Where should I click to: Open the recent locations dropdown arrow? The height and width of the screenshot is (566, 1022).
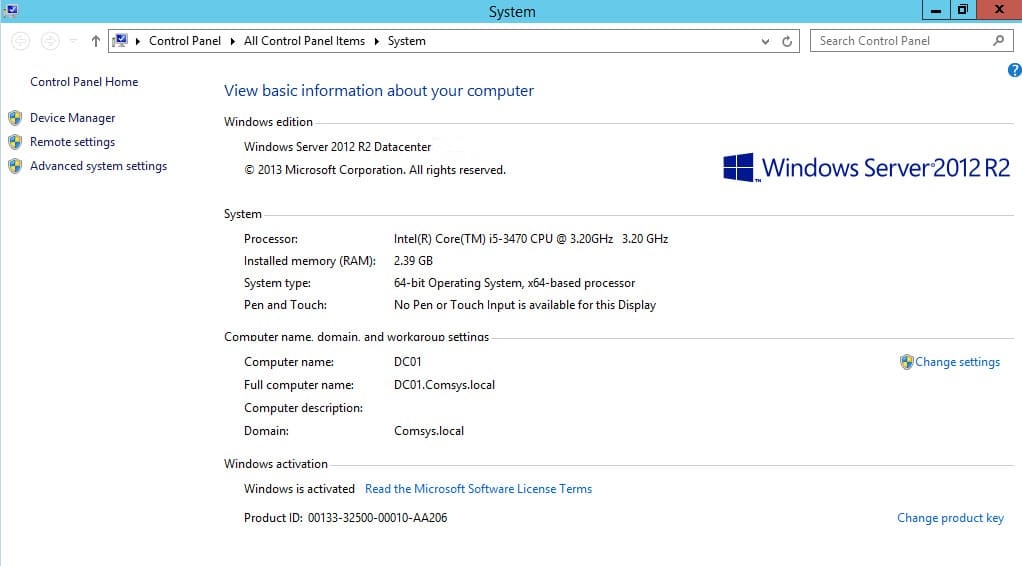tap(73, 41)
